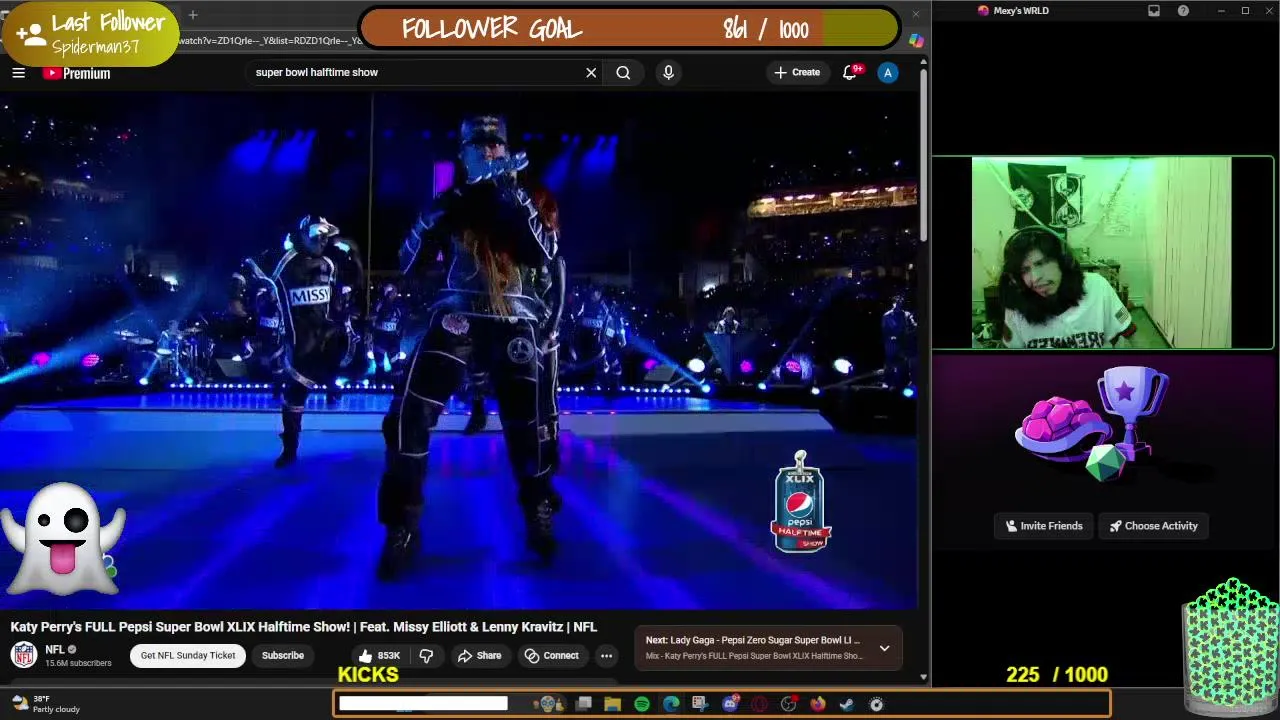The width and height of the screenshot is (1280, 720).
Task: Dislike the video with thumbs down
Action: pos(426,656)
